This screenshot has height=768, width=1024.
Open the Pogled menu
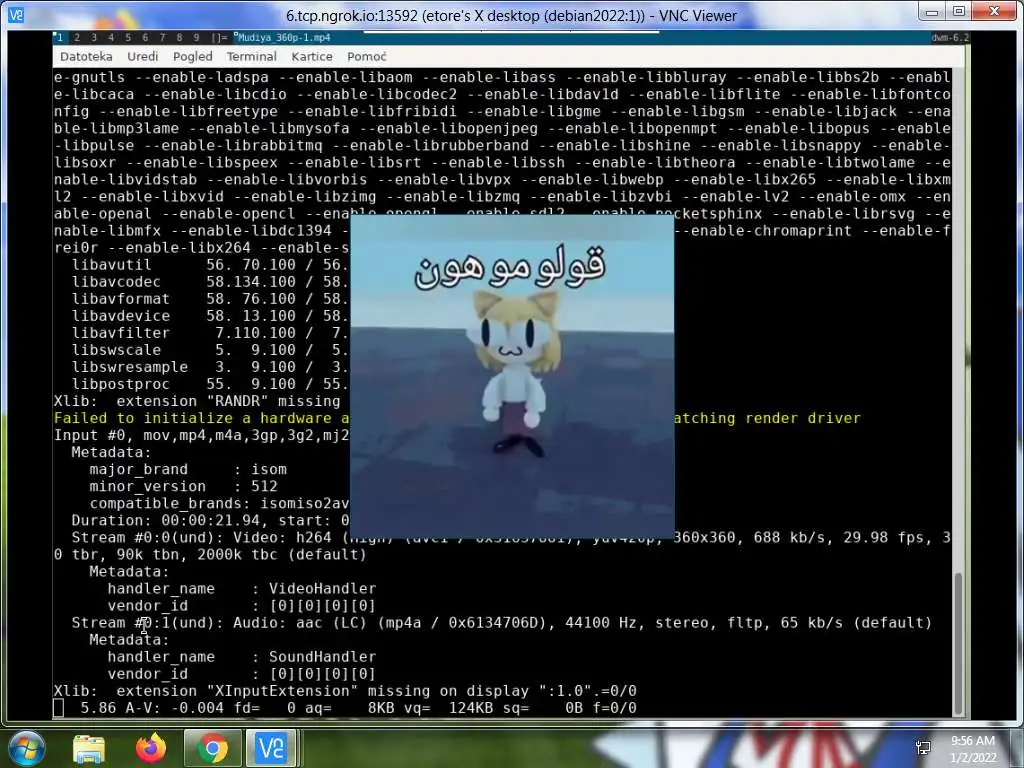pyautogui.click(x=193, y=57)
